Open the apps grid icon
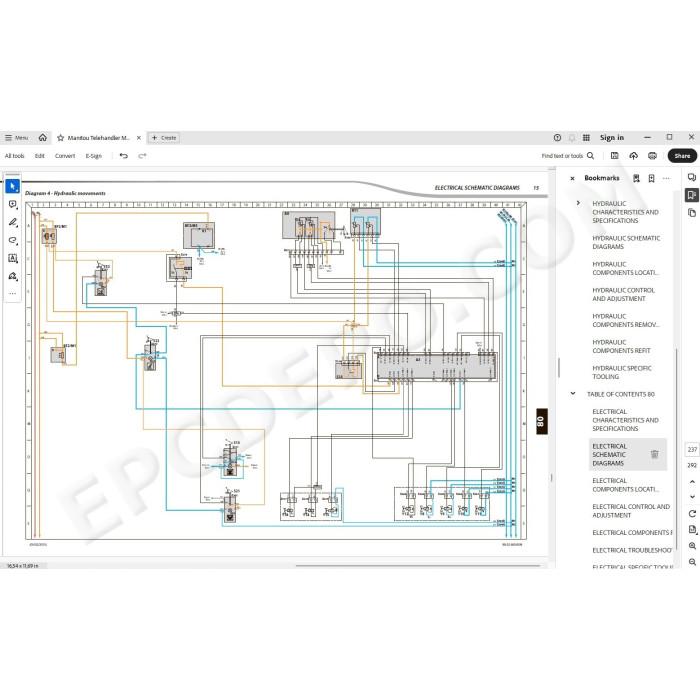This screenshot has height=700, width=700. click(586, 138)
